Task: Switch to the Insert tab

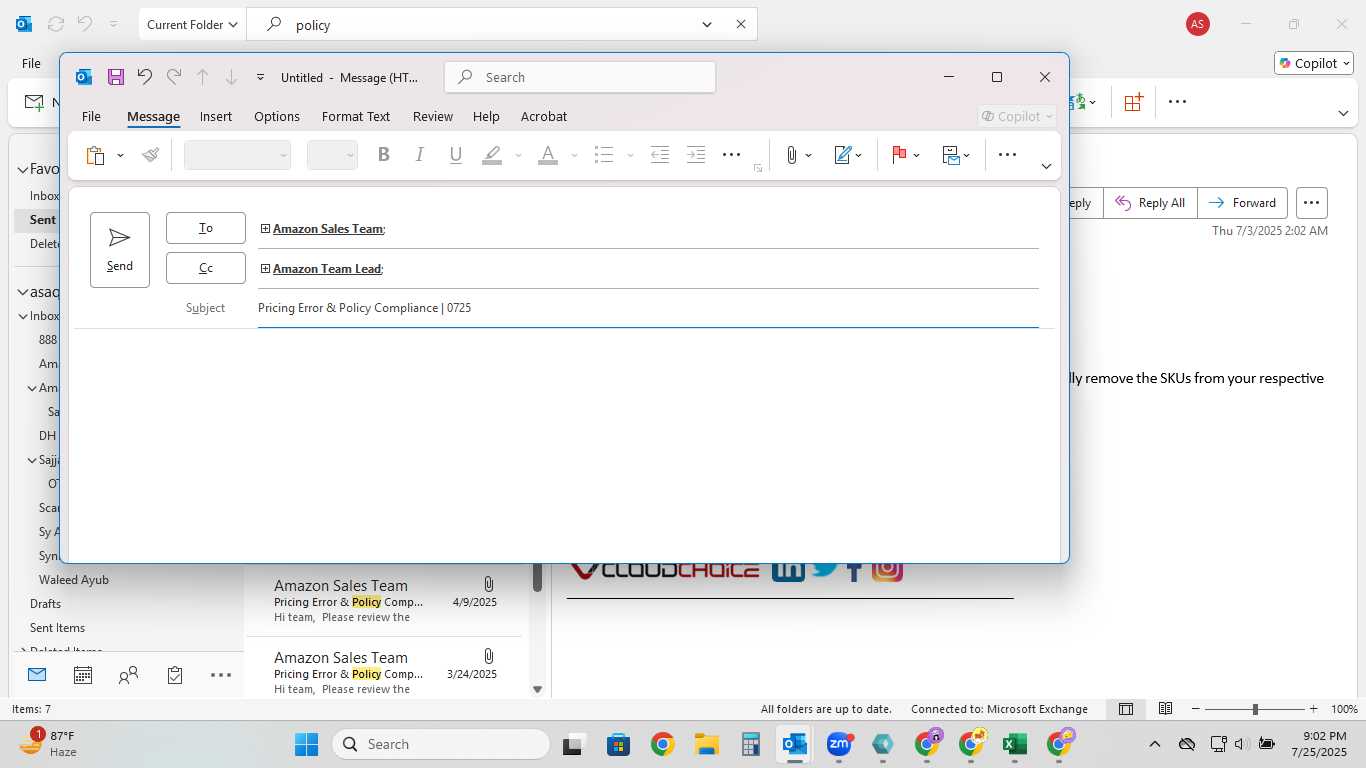Action: pyautogui.click(x=216, y=116)
